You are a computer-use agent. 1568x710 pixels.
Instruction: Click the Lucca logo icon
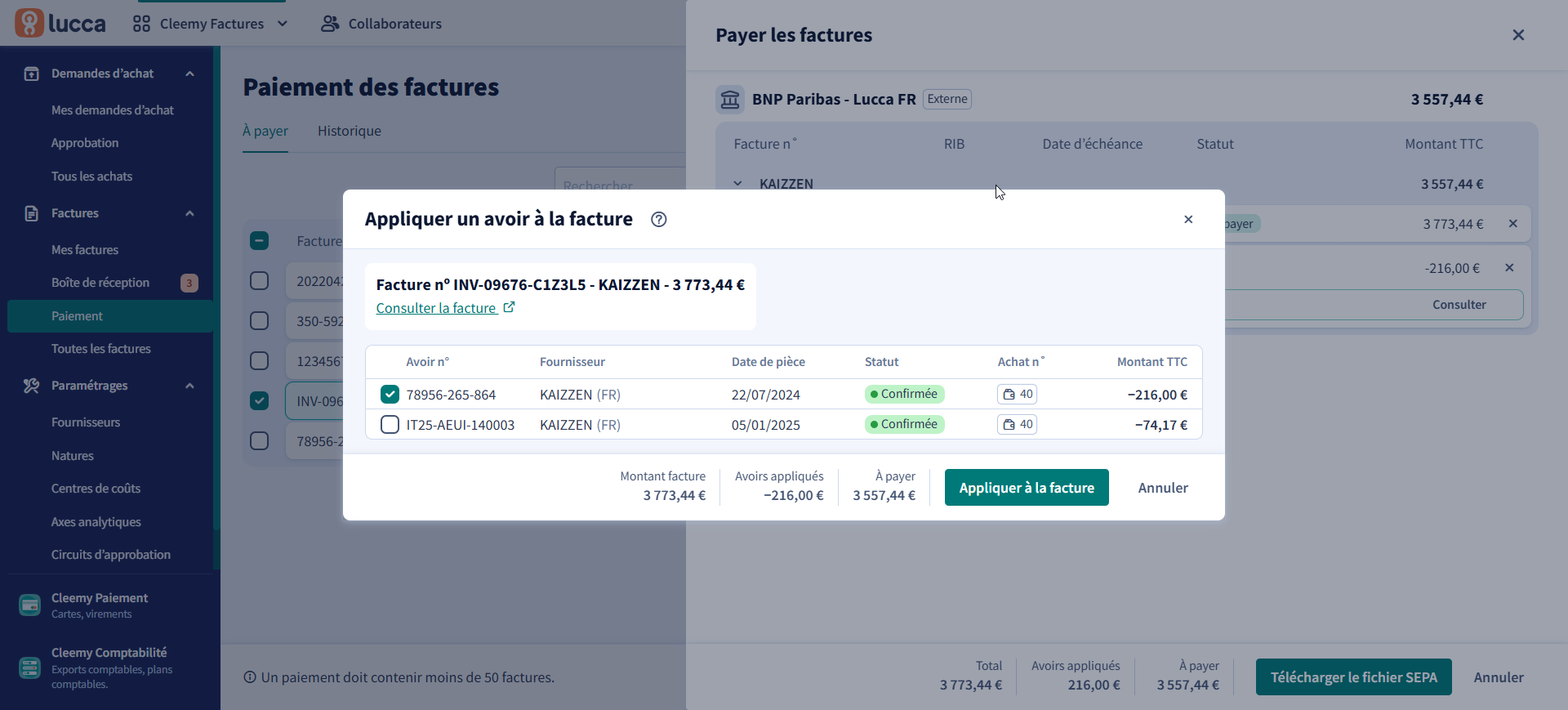[x=29, y=23]
